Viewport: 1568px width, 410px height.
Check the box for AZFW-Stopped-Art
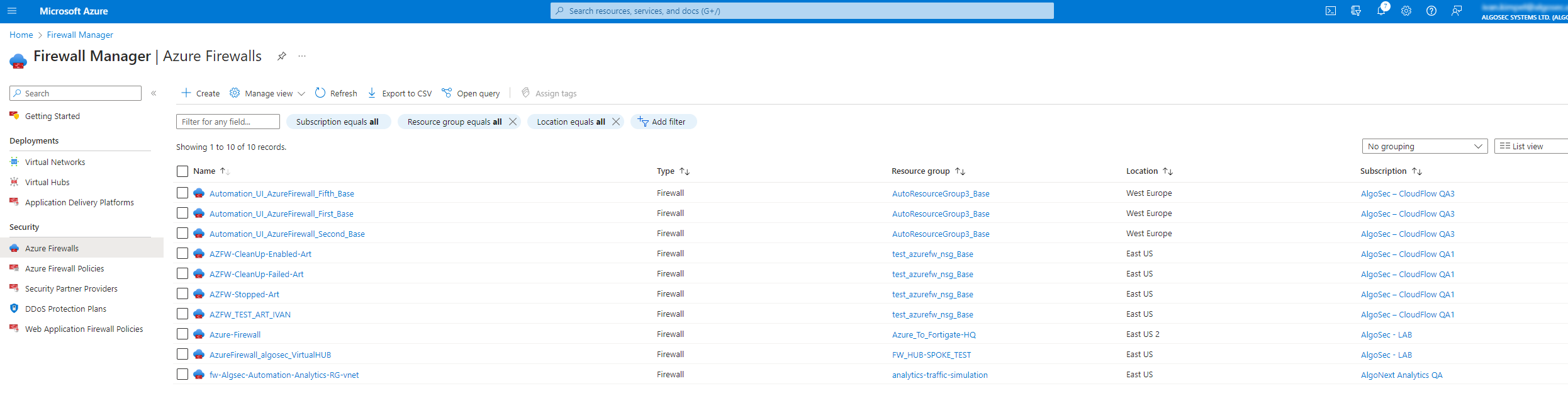182,293
